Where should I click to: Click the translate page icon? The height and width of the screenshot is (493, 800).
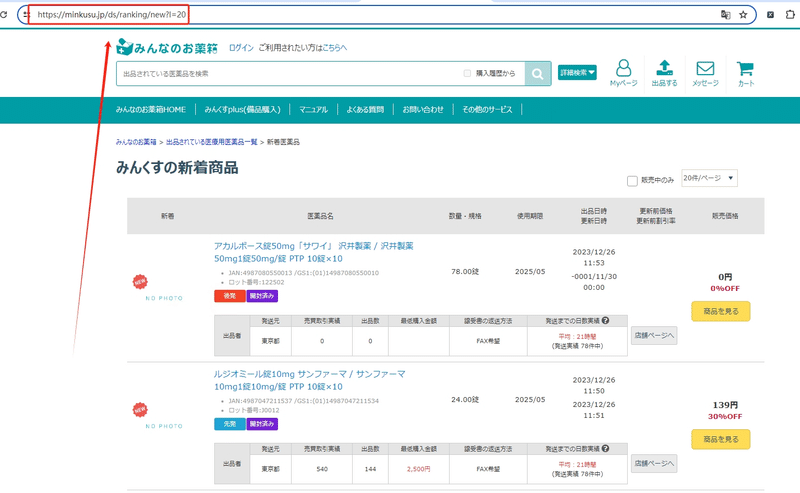tap(726, 15)
